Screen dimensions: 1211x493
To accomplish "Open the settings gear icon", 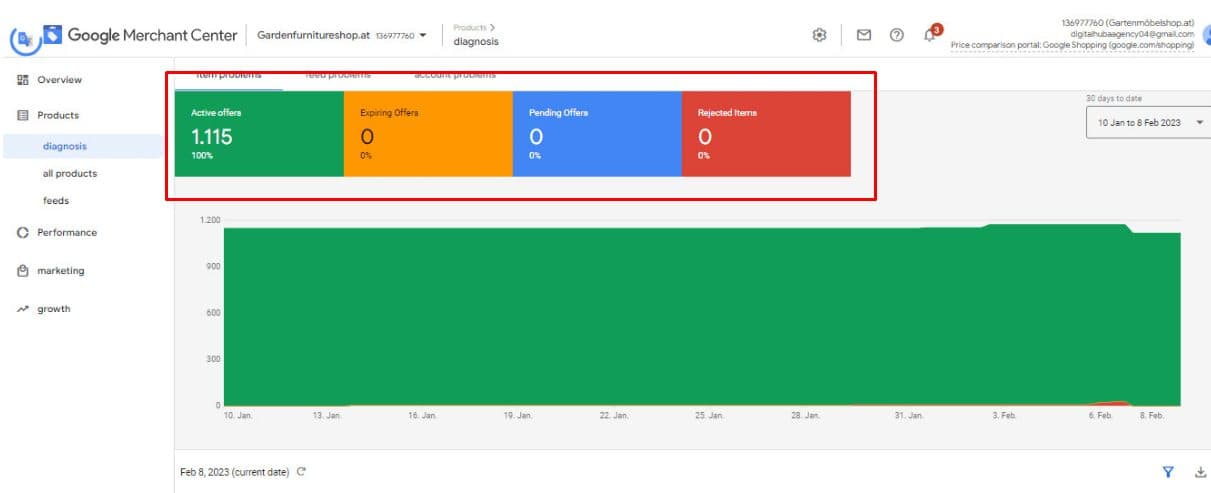I will (x=819, y=35).
